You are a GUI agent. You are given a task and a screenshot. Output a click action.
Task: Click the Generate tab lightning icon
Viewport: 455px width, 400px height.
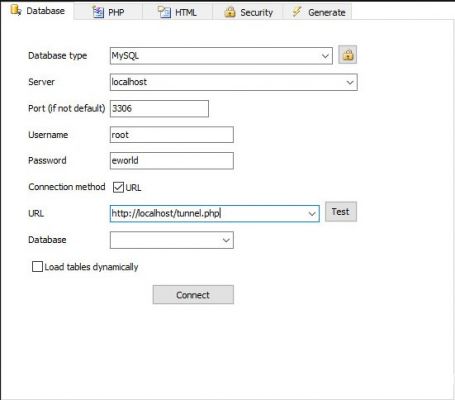tap(296, 12)
